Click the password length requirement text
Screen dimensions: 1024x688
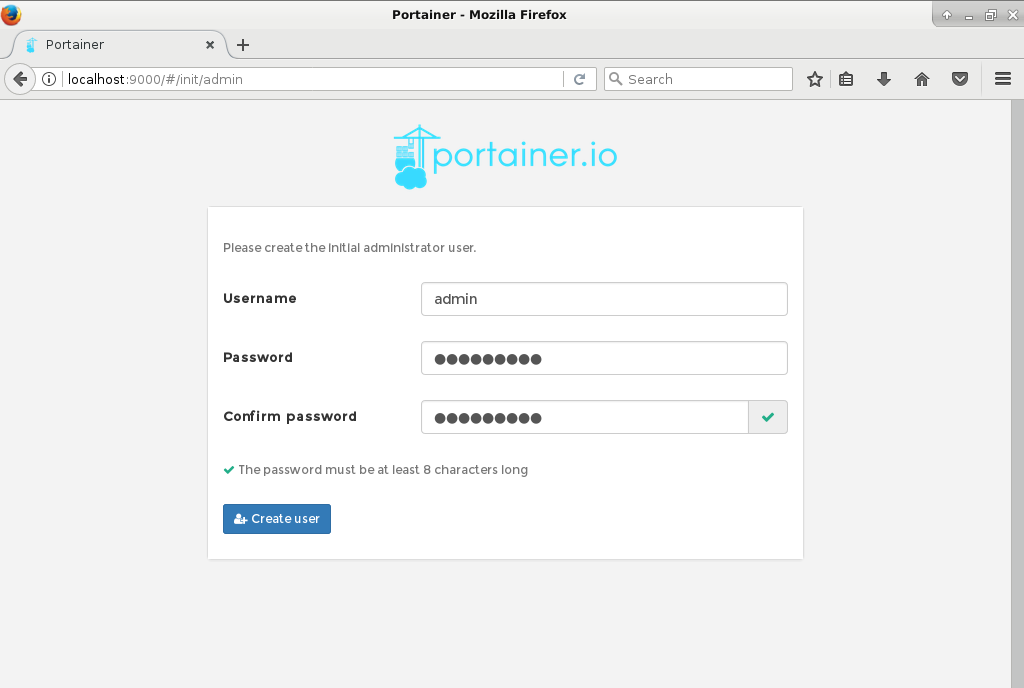coord(383,470)
